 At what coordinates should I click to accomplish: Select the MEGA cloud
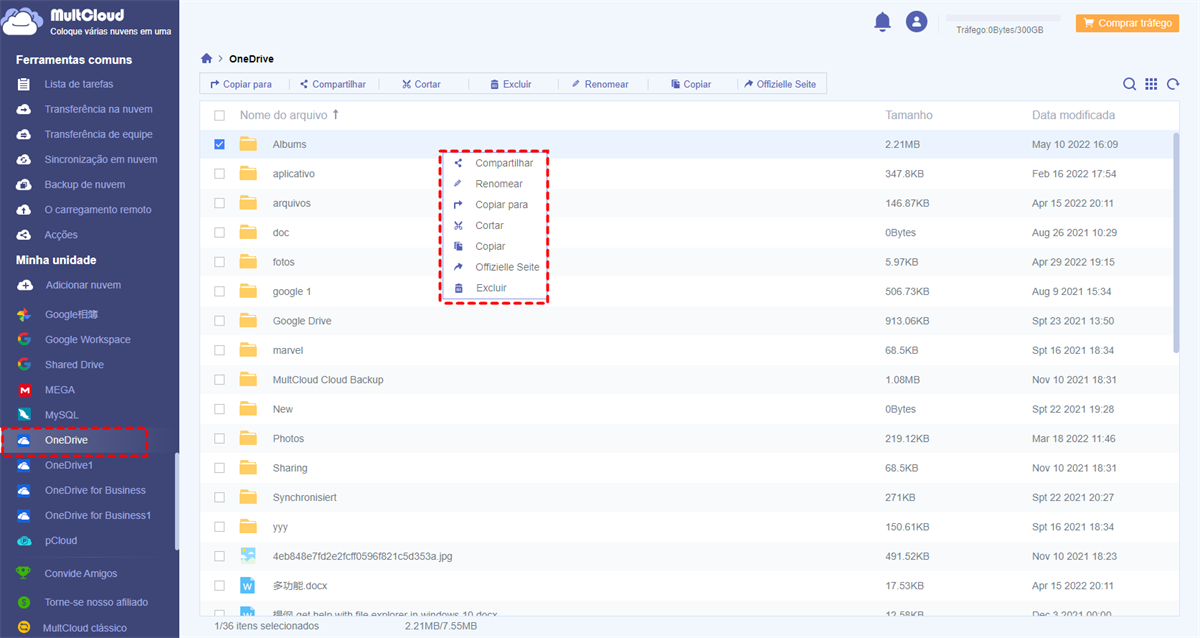pyautogui.click(x=60, y=389)
